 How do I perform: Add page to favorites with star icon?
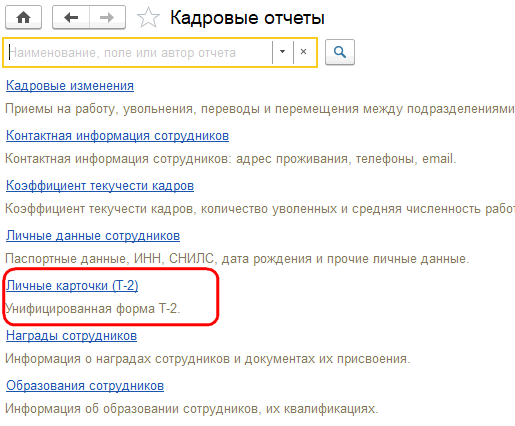coord(148,18)
